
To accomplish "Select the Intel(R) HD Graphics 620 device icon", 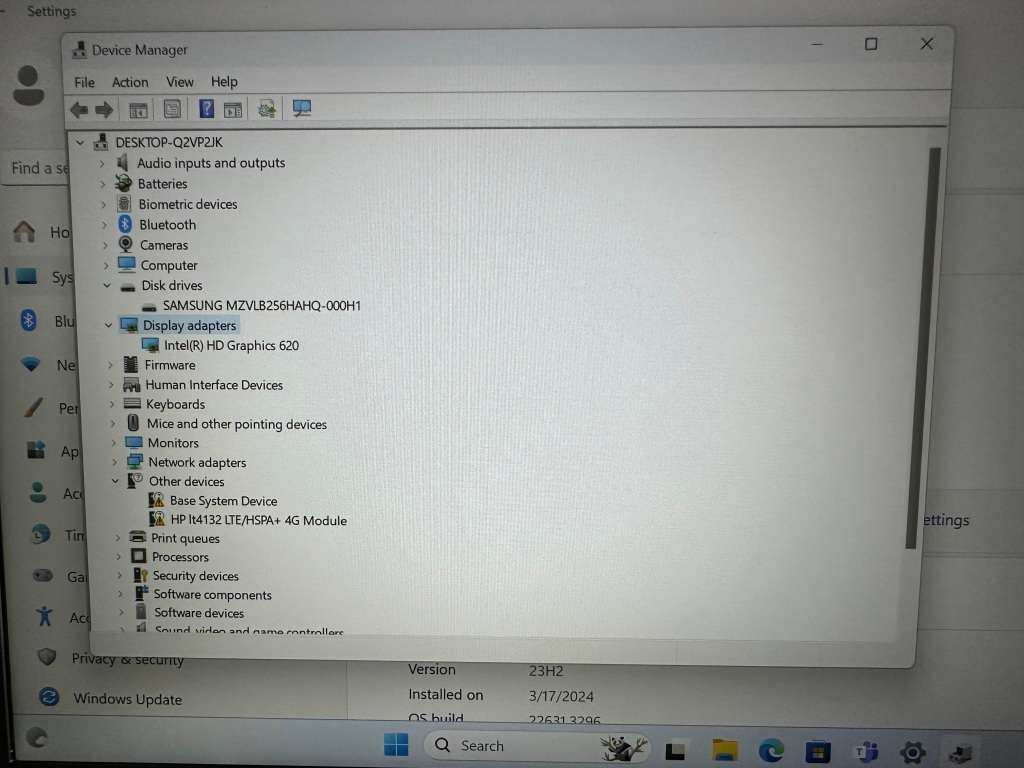I will [151, 345].
